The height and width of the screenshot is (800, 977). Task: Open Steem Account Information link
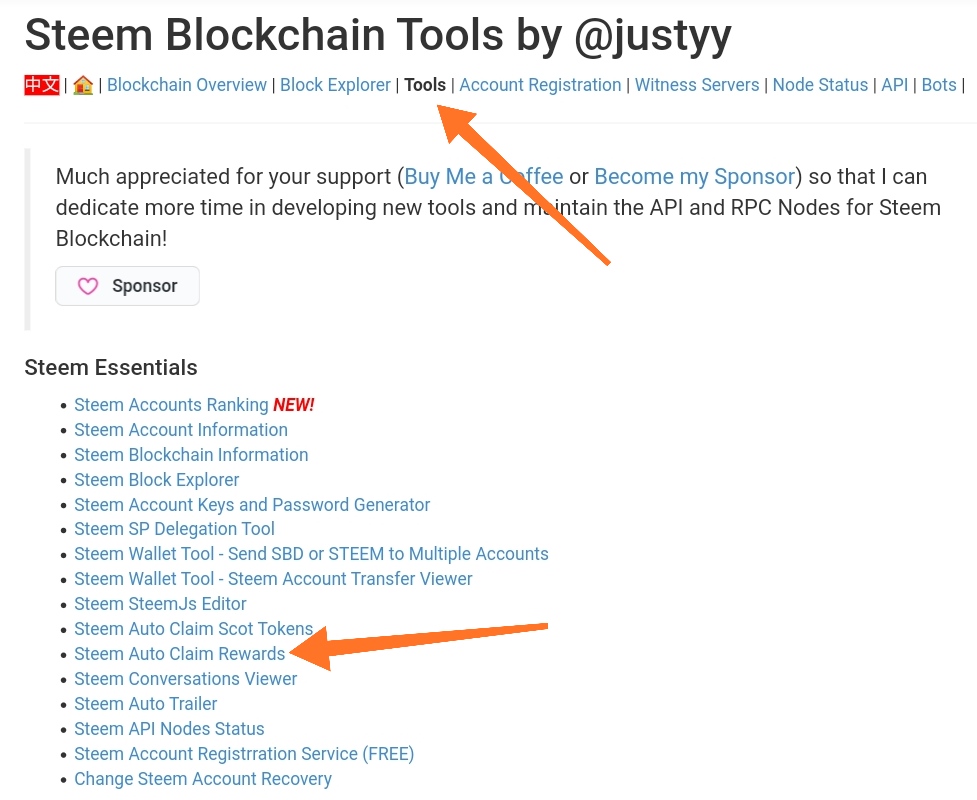[181, 430]
